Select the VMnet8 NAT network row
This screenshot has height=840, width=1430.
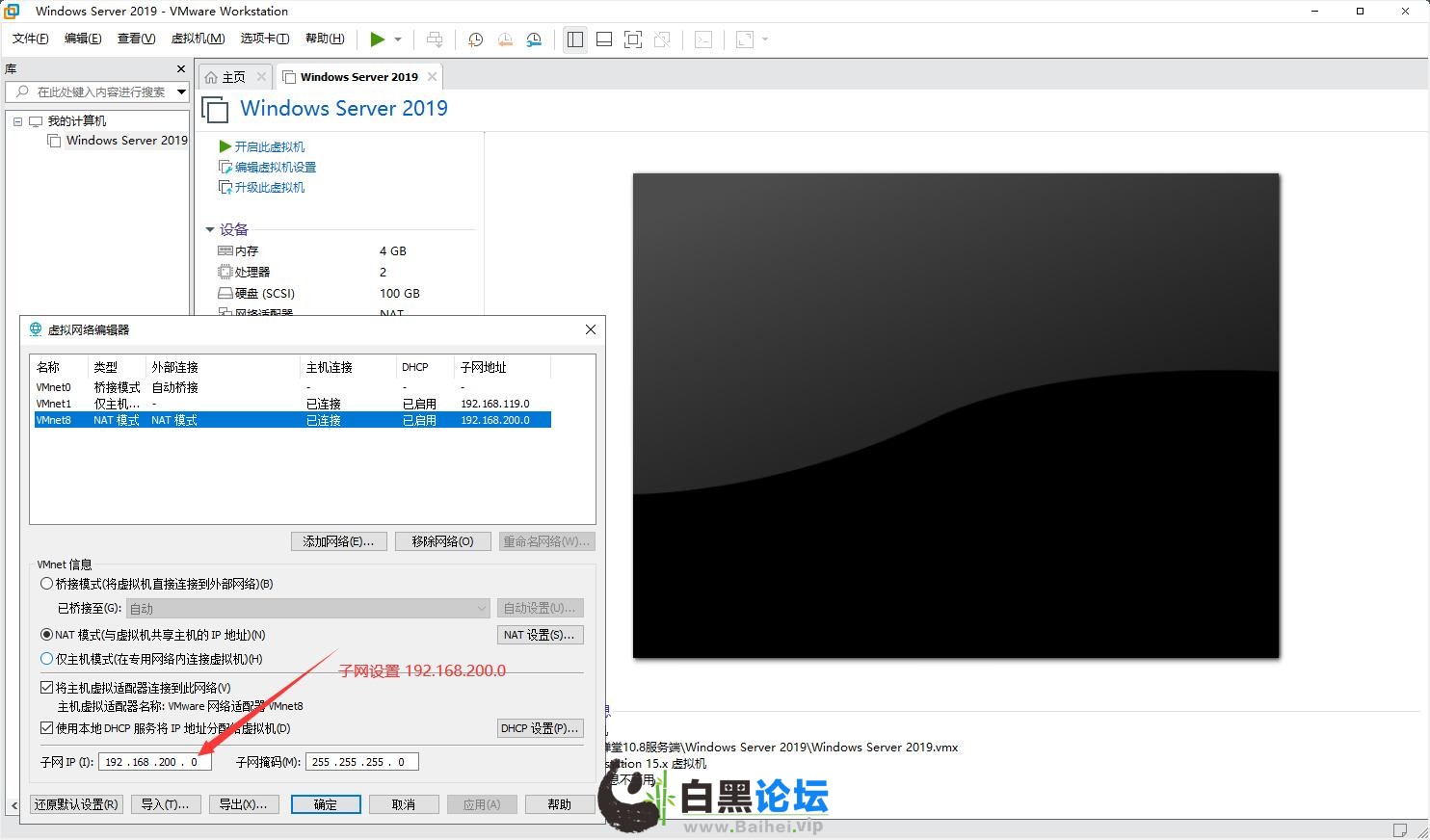click(292, 420)
